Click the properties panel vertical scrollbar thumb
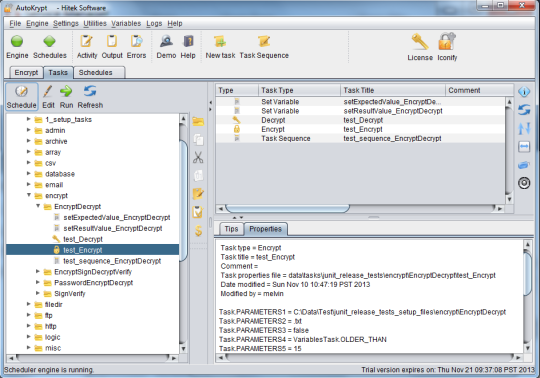Image resolution: width=540 pixels, height=378 pixels. (527, 273)
